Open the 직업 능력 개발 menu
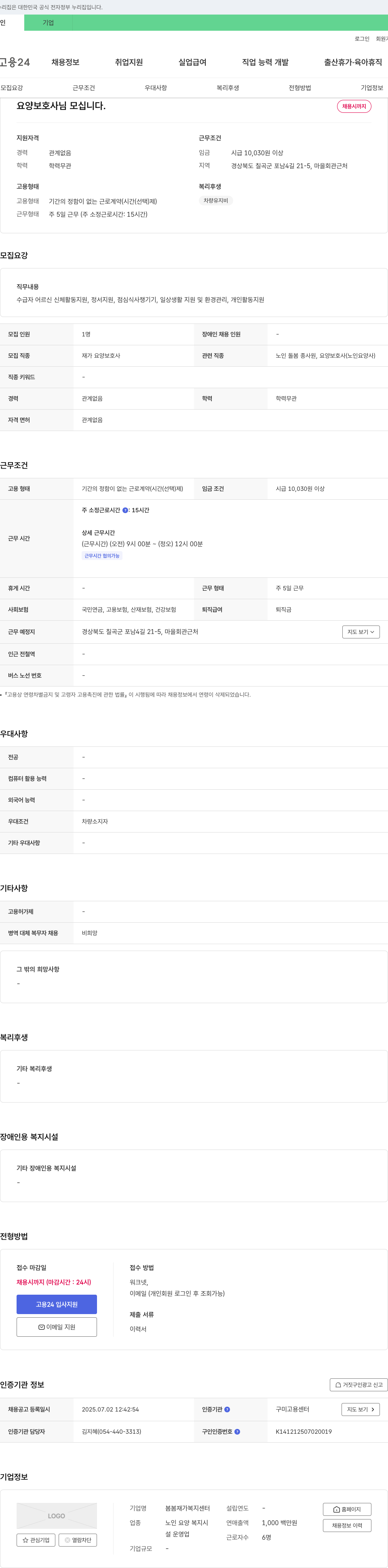This screenshot has width=388, height=1568. [x=265, y=62]
